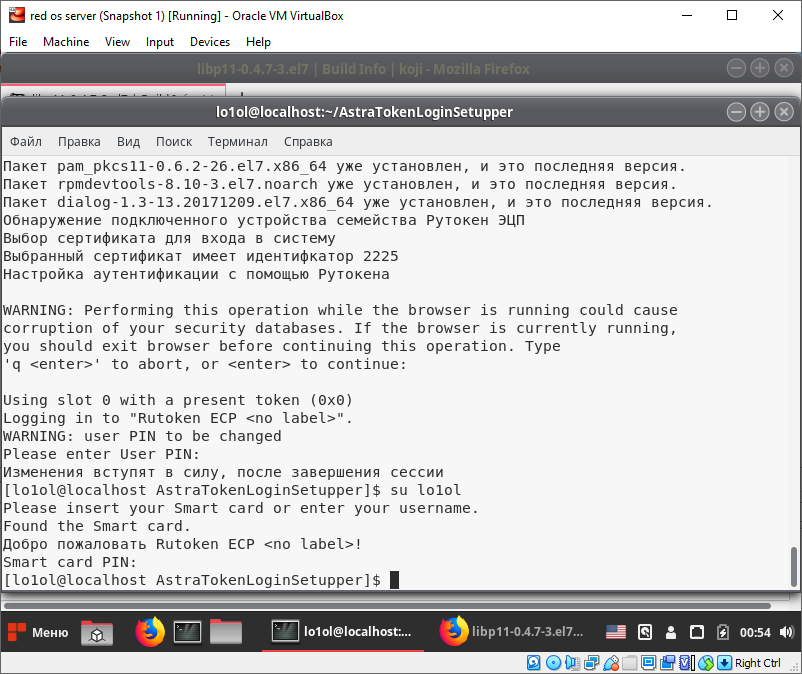
Task: Maximize the Firefox koji window
Action: click(760, 68)
